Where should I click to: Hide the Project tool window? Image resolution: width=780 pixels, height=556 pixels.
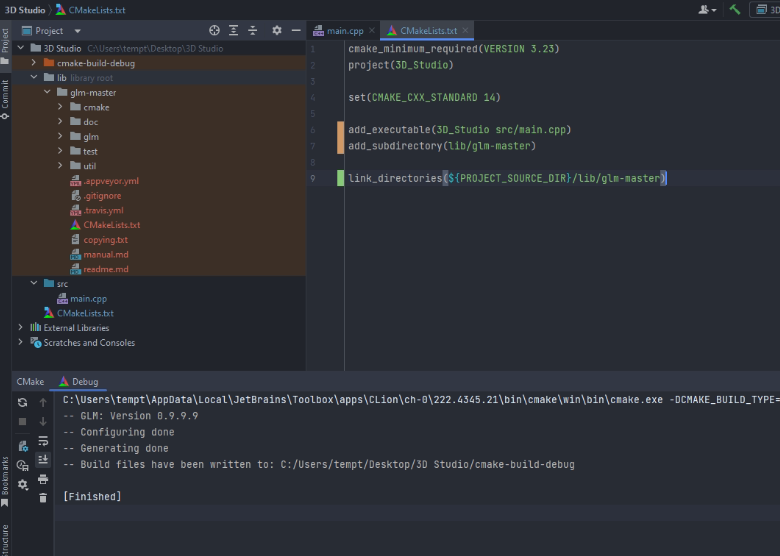click(296, 30)
